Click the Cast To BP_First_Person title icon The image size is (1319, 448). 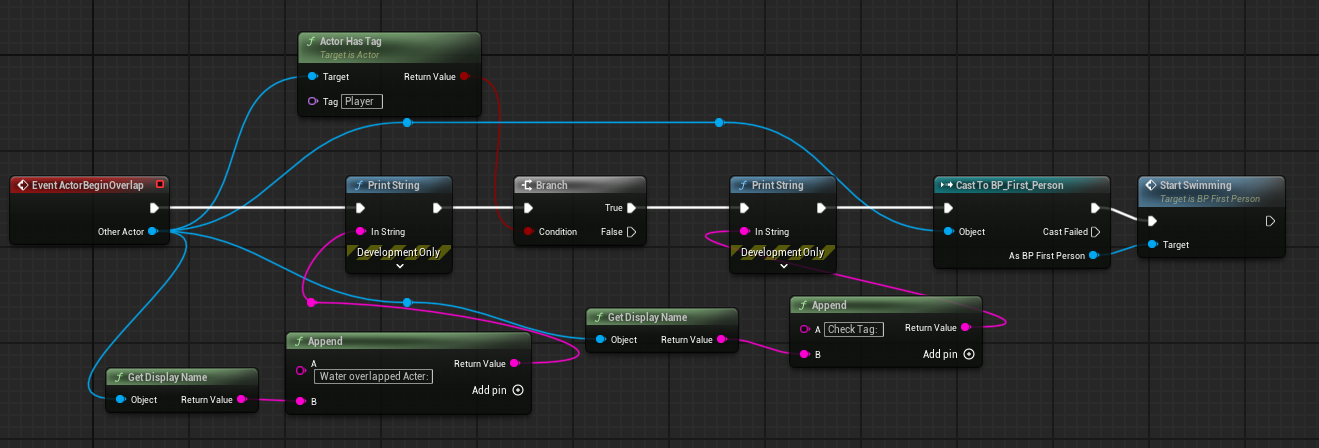(x=946, y=185)
